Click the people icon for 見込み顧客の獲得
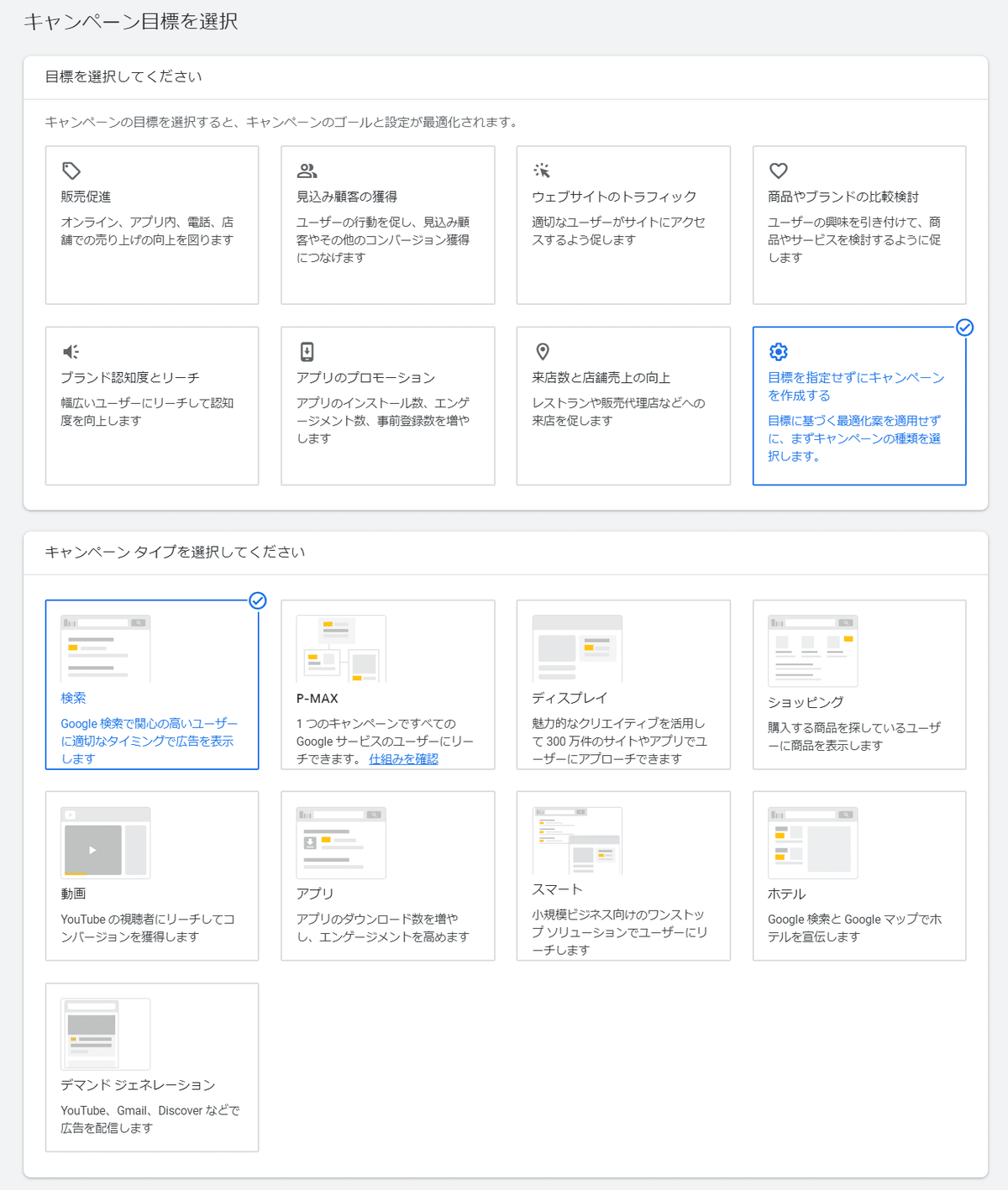The image size is (1008, 1190). pyautogui.click(x=307, y=170)
